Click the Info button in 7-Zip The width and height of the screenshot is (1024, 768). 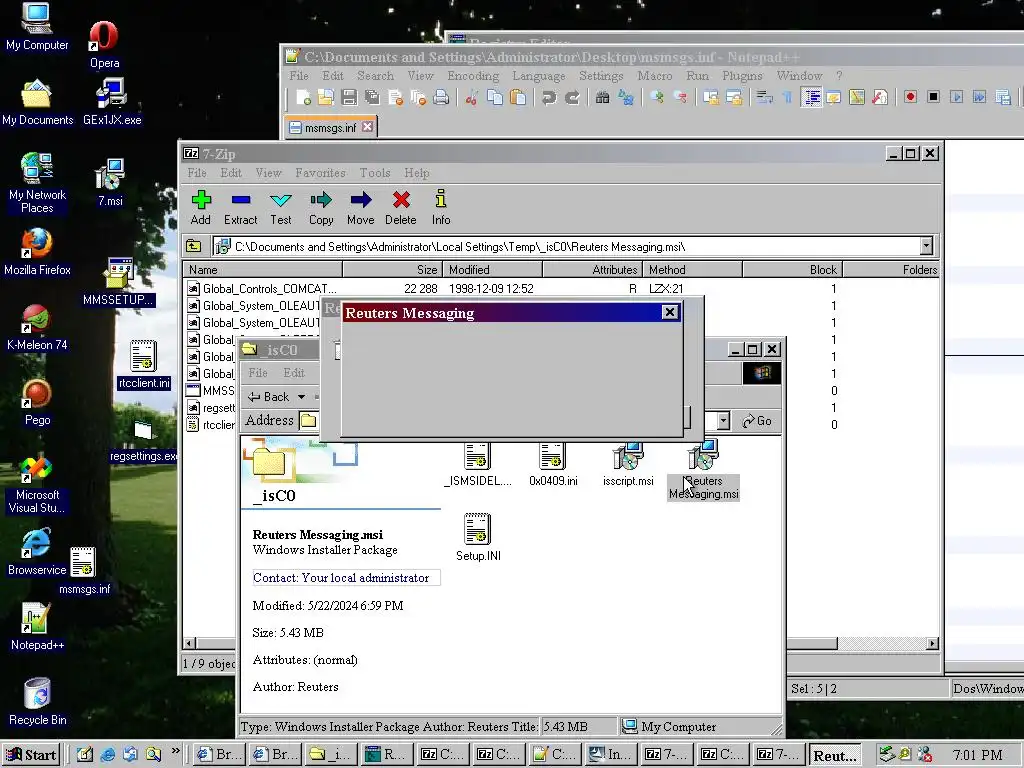pyautogui.click(x=441, y=208)
